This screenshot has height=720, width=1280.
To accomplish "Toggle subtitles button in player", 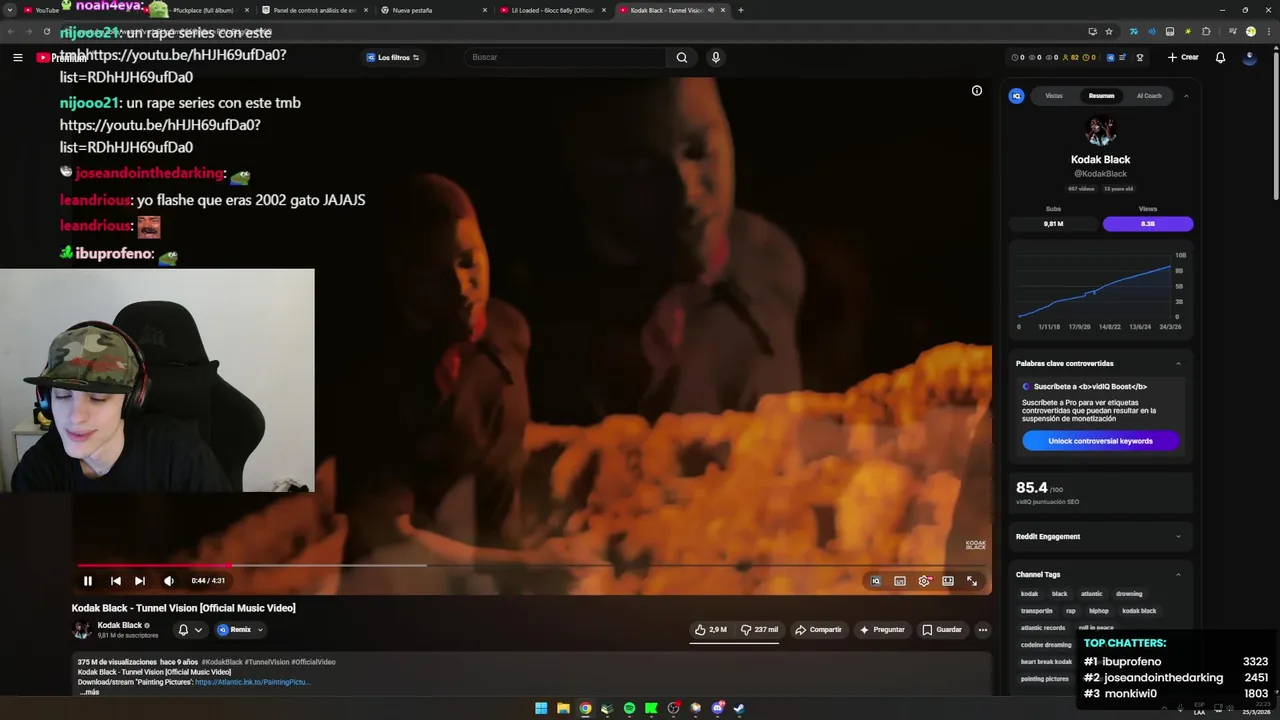I will click(x=900, y=581).
